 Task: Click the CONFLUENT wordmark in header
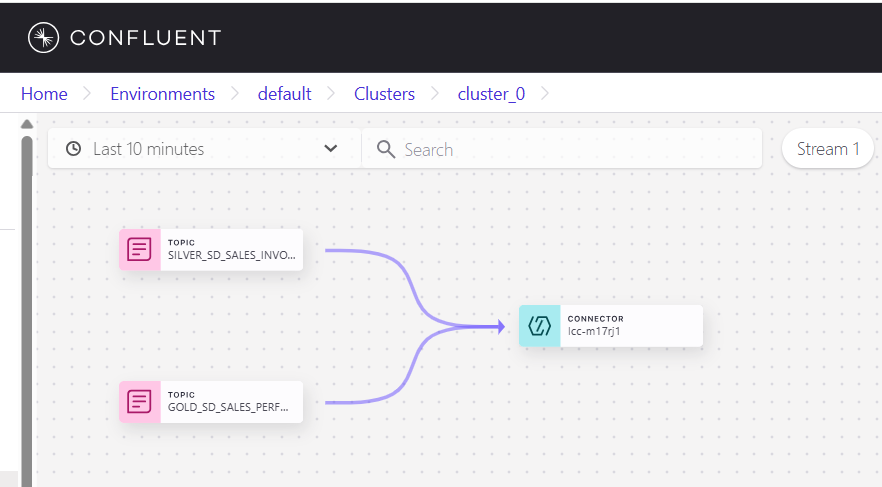(145, 38)
